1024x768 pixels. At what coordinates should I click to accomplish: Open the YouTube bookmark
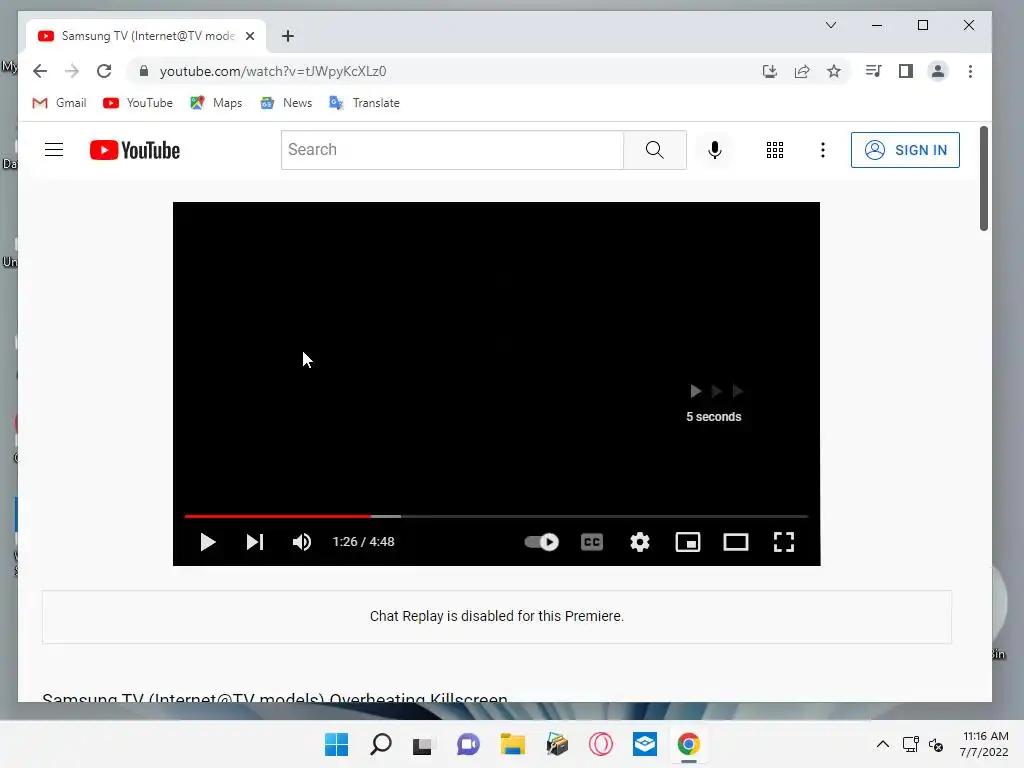(x=138, y=103)
